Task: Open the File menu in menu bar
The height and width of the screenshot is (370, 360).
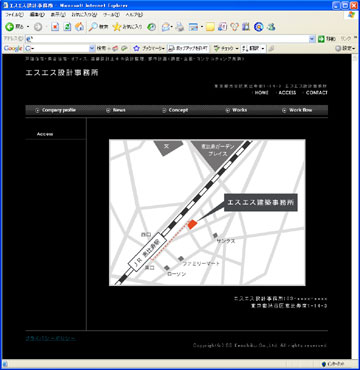Action: (14, 15)
